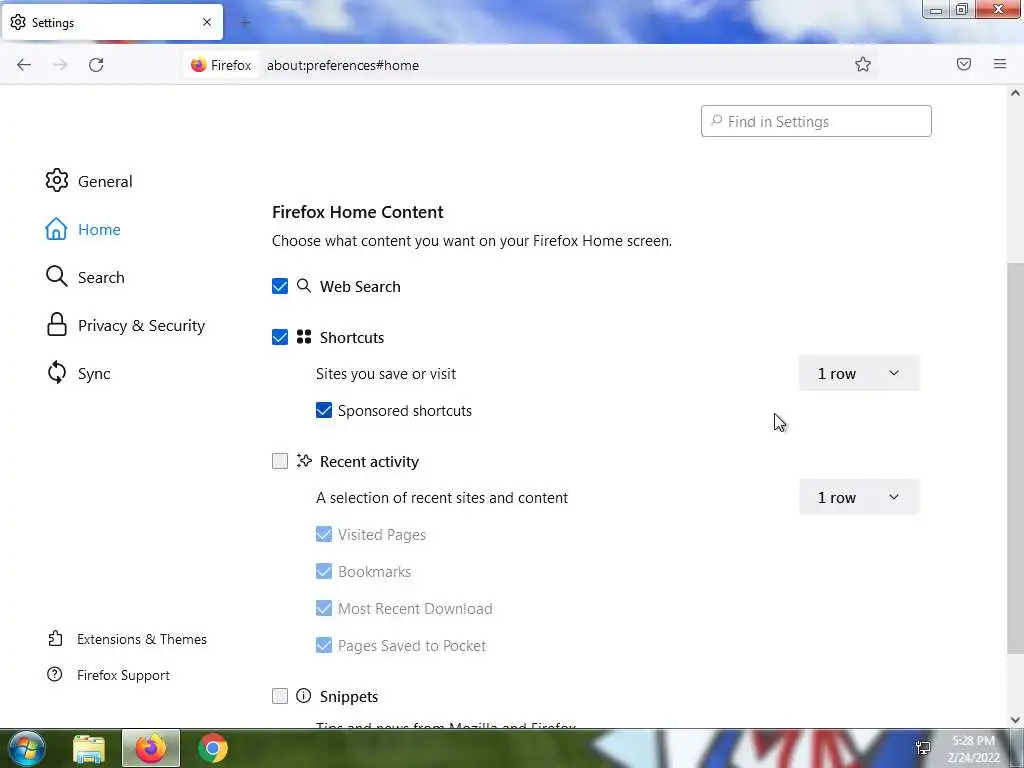
Task: Open the Save to Pocket icon
Action: point(963,64)
